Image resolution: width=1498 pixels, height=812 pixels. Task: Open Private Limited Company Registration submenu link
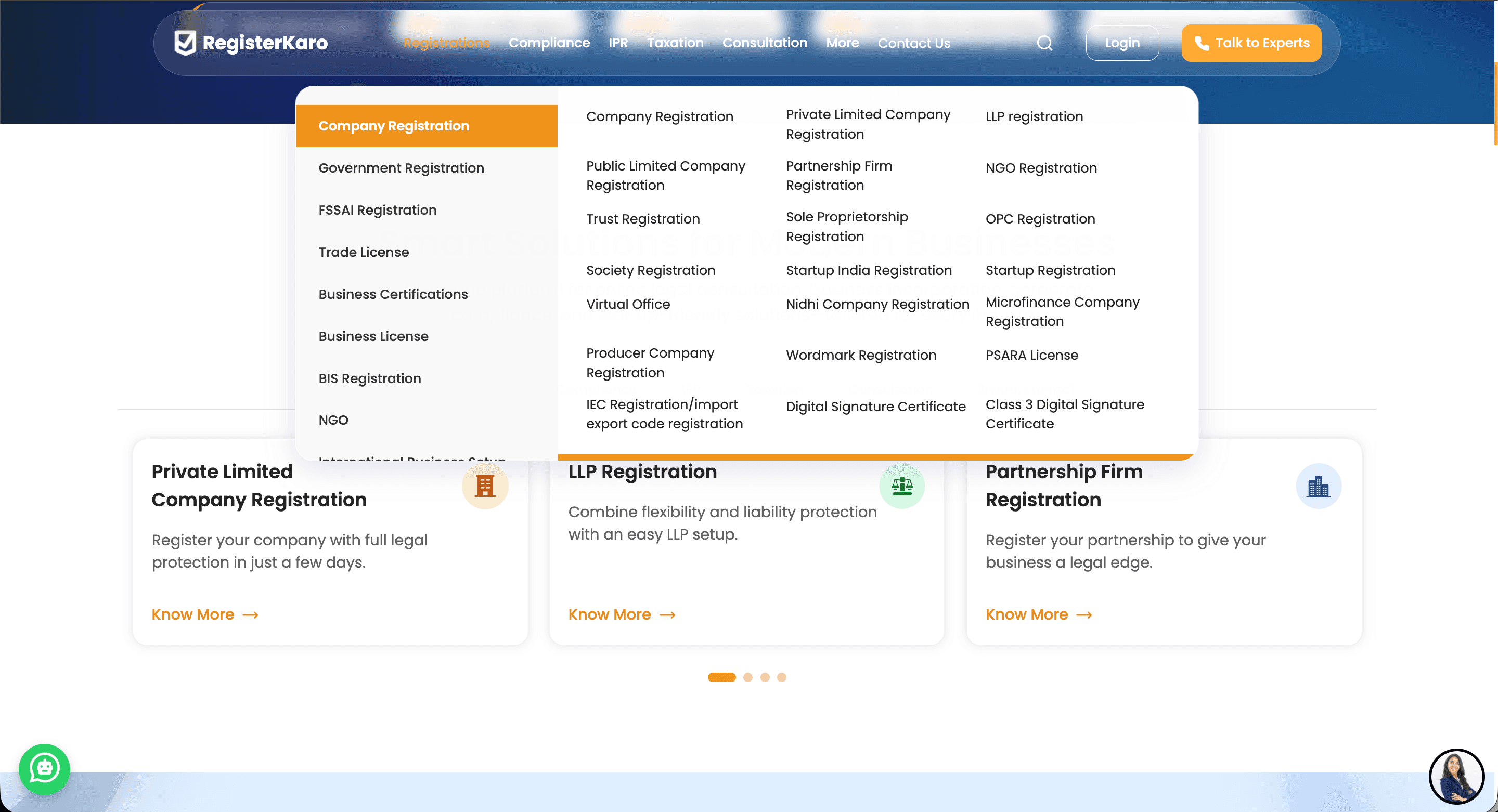(868, 124)
